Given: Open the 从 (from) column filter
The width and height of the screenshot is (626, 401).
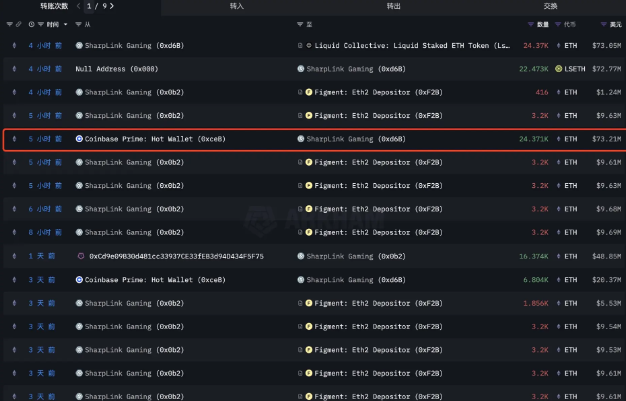Looking at the screenshot, I should (77, 23).
